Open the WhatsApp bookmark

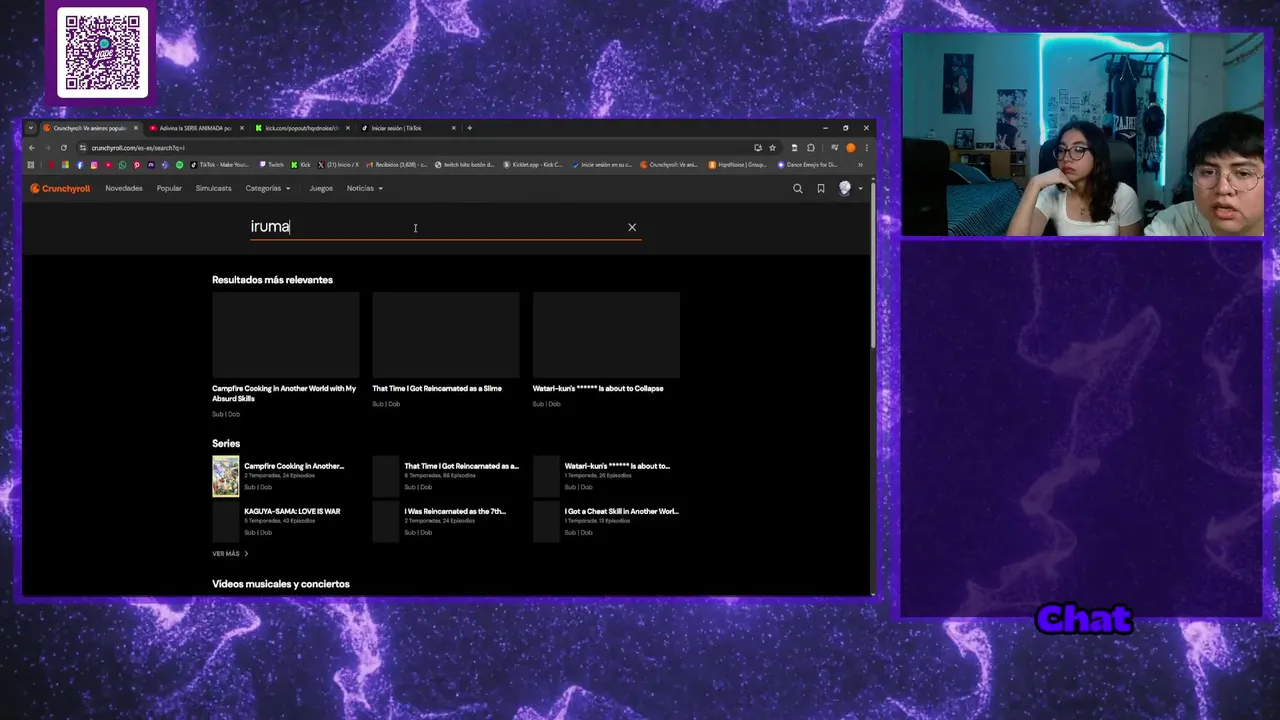[122, 165]
